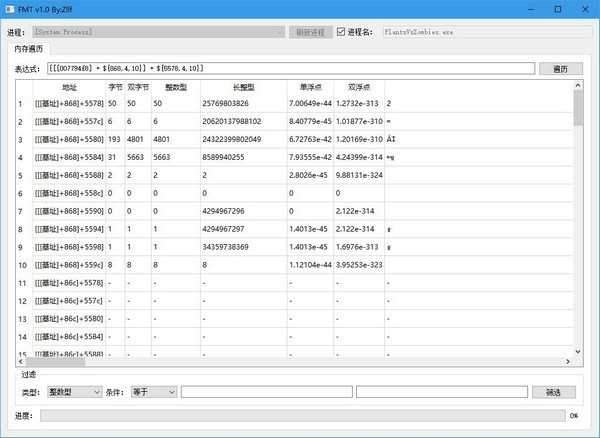Click double float value 1.2732e-313
The image size is (600, 438).
pyautogui.click(x=357, y=104)
